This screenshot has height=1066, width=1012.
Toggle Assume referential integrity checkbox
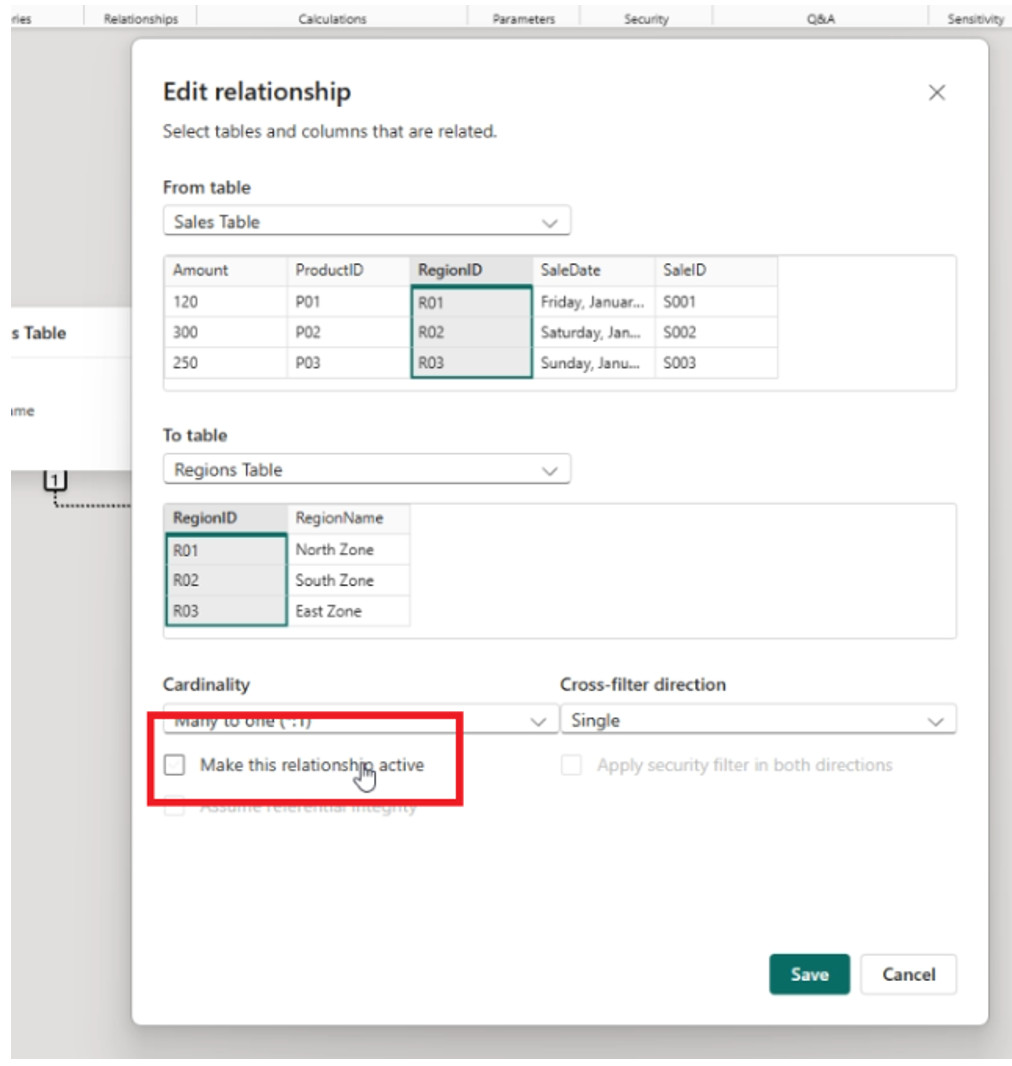[175, 807]
